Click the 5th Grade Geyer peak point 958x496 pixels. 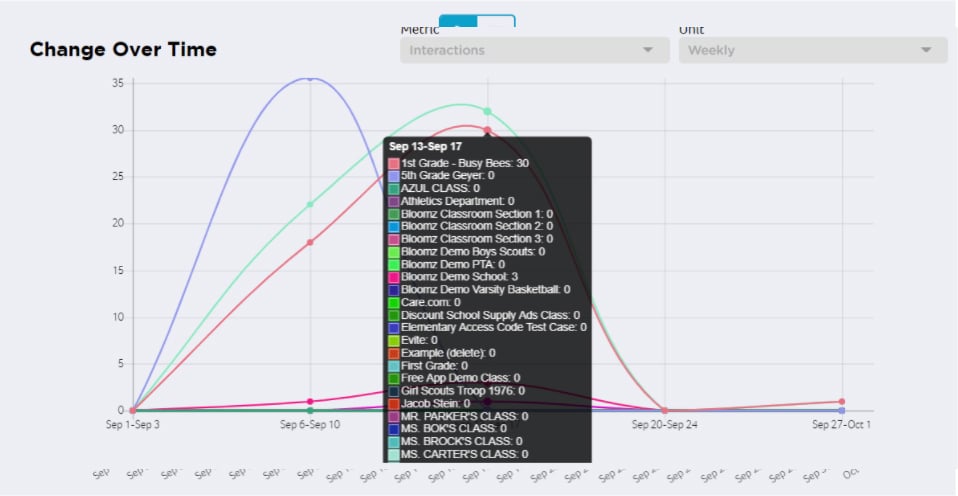coord(310,77)
